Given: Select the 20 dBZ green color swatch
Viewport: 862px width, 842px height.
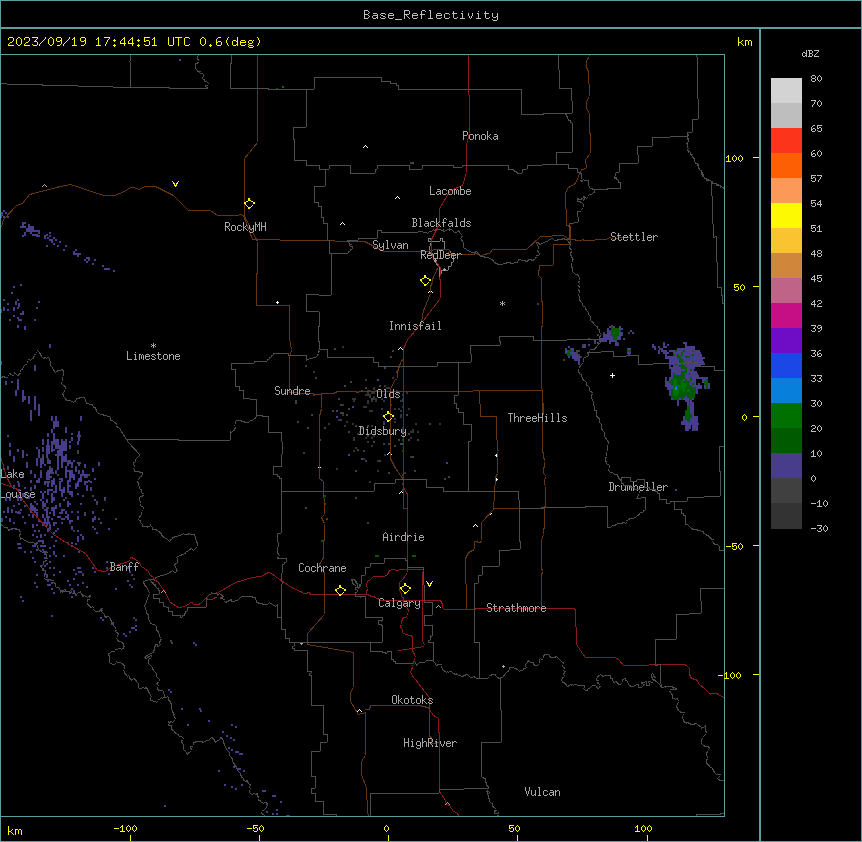Looking at the screenshot, I should click(x=786, y=440).
